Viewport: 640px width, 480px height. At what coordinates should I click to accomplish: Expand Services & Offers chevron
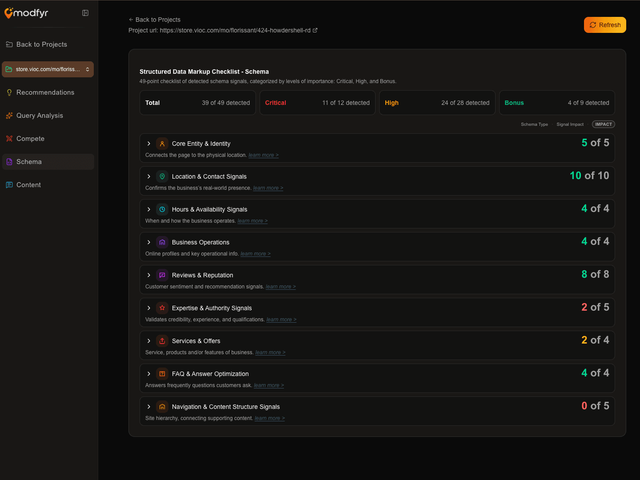pyautogui.click(x=149, y=341)
